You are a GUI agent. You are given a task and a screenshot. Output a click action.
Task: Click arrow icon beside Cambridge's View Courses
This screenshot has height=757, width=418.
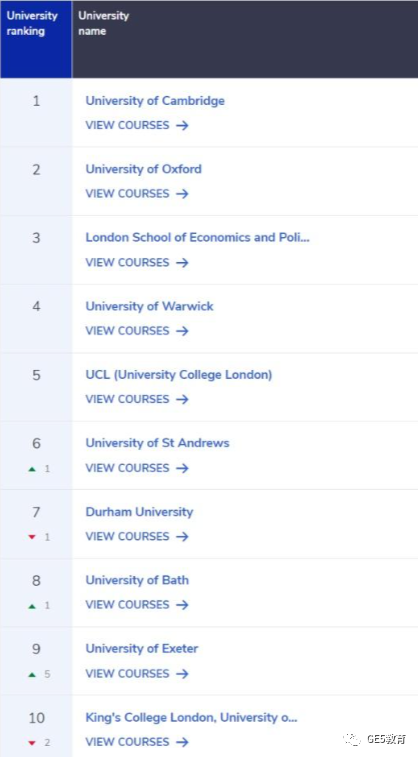point(182,126)
